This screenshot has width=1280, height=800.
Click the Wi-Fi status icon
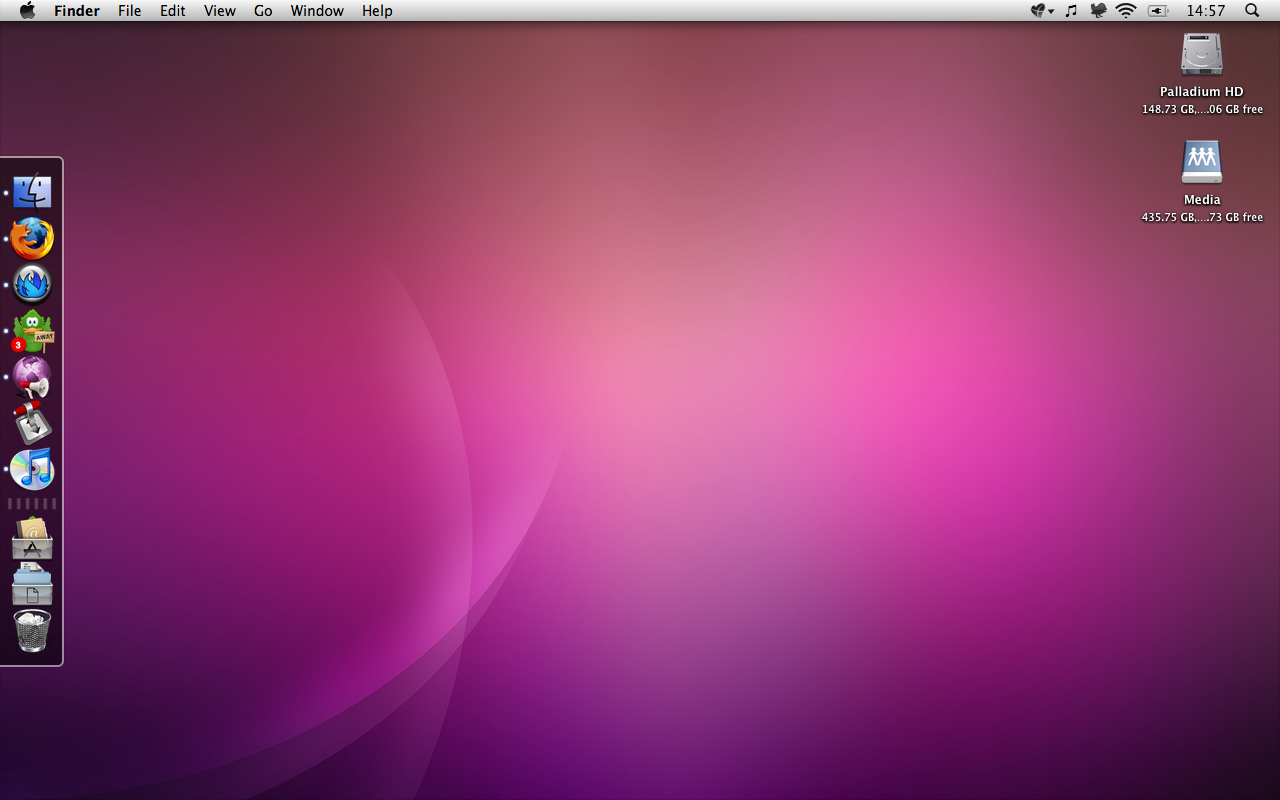coord(1126,11)
